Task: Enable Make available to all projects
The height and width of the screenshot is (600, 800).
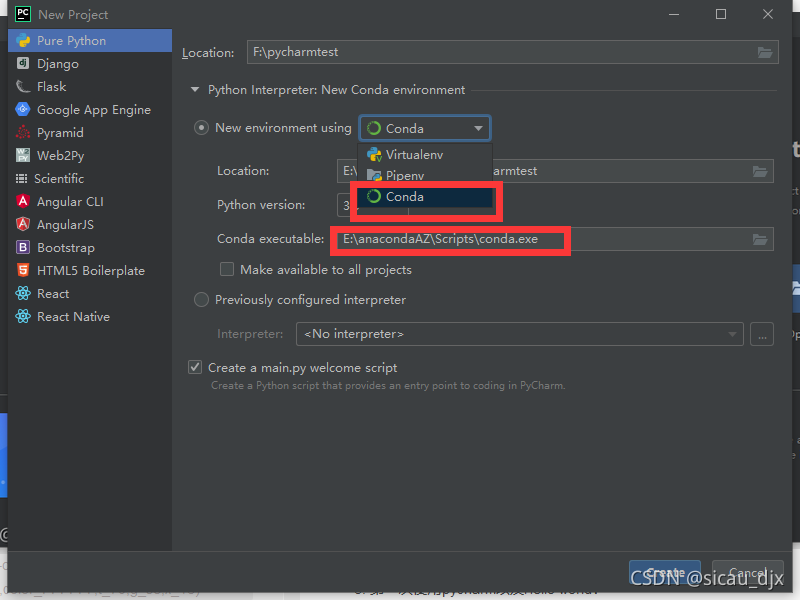Action: pyautogui.click(x=227, y=269)
